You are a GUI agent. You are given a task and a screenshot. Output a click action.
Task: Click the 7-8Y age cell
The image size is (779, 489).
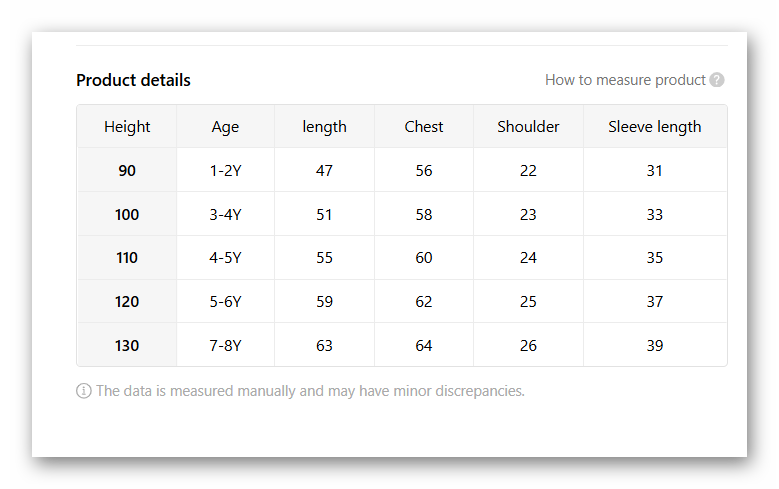tap(225, 346)
